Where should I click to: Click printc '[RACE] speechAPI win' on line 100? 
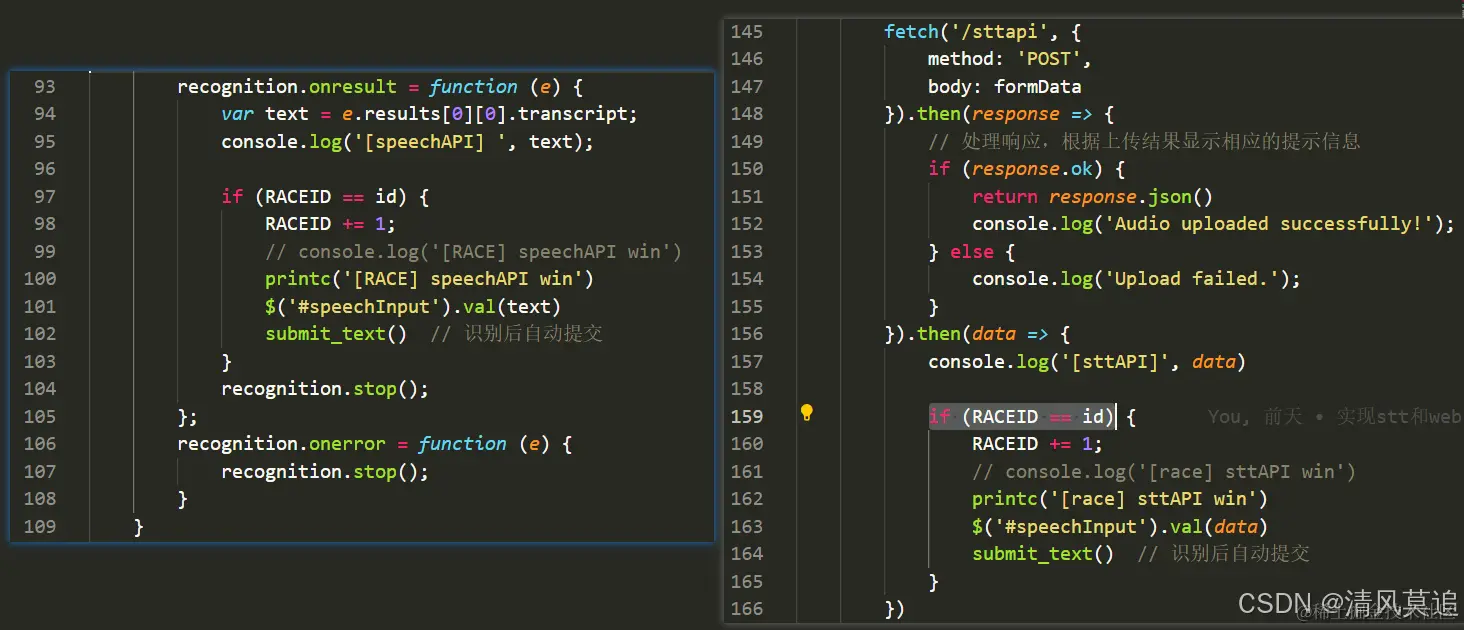coord(430,279)
